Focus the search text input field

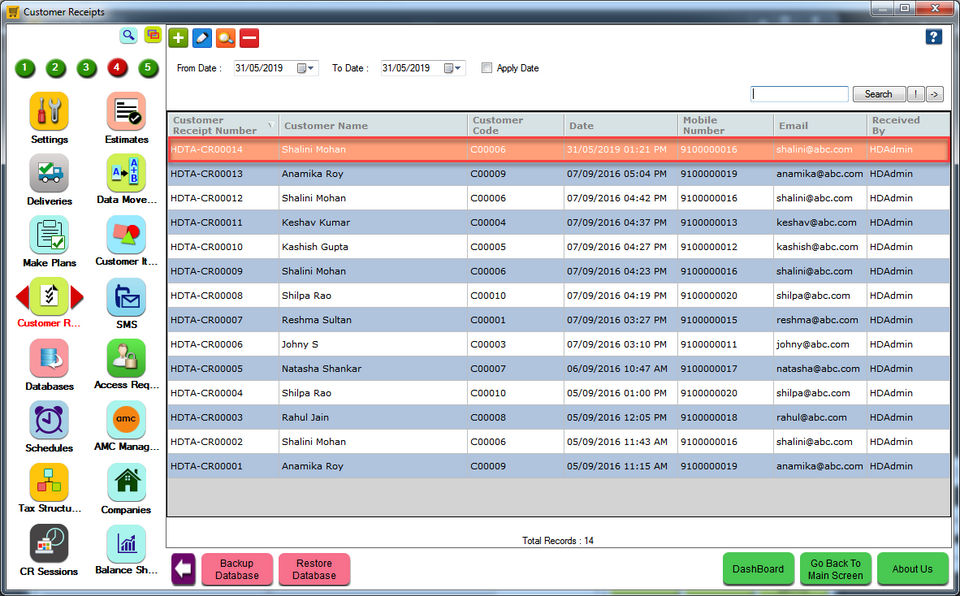pyautogui.click(x=800, y=94)
